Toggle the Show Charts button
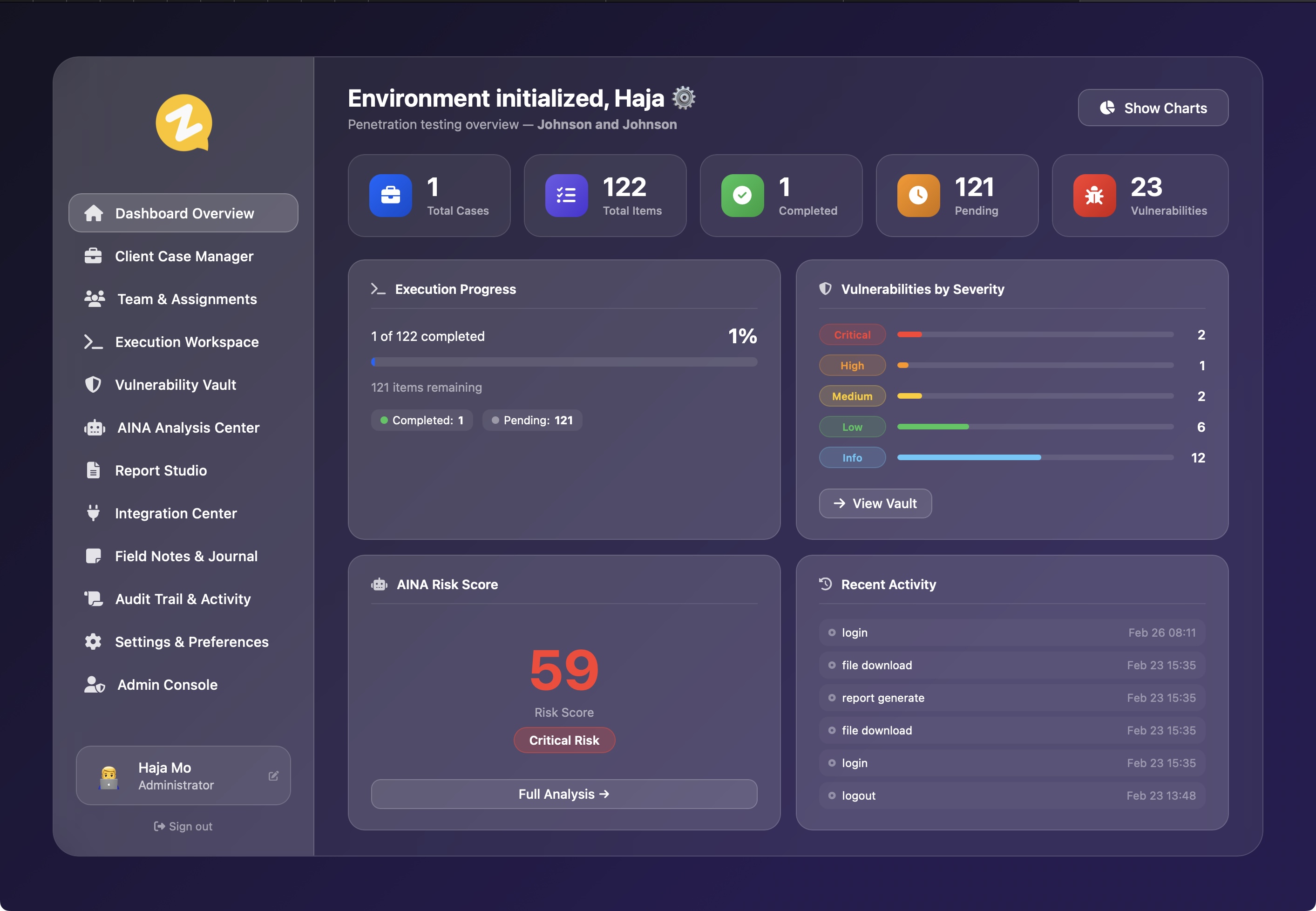1316x911 pixels. pos(1153,108)
